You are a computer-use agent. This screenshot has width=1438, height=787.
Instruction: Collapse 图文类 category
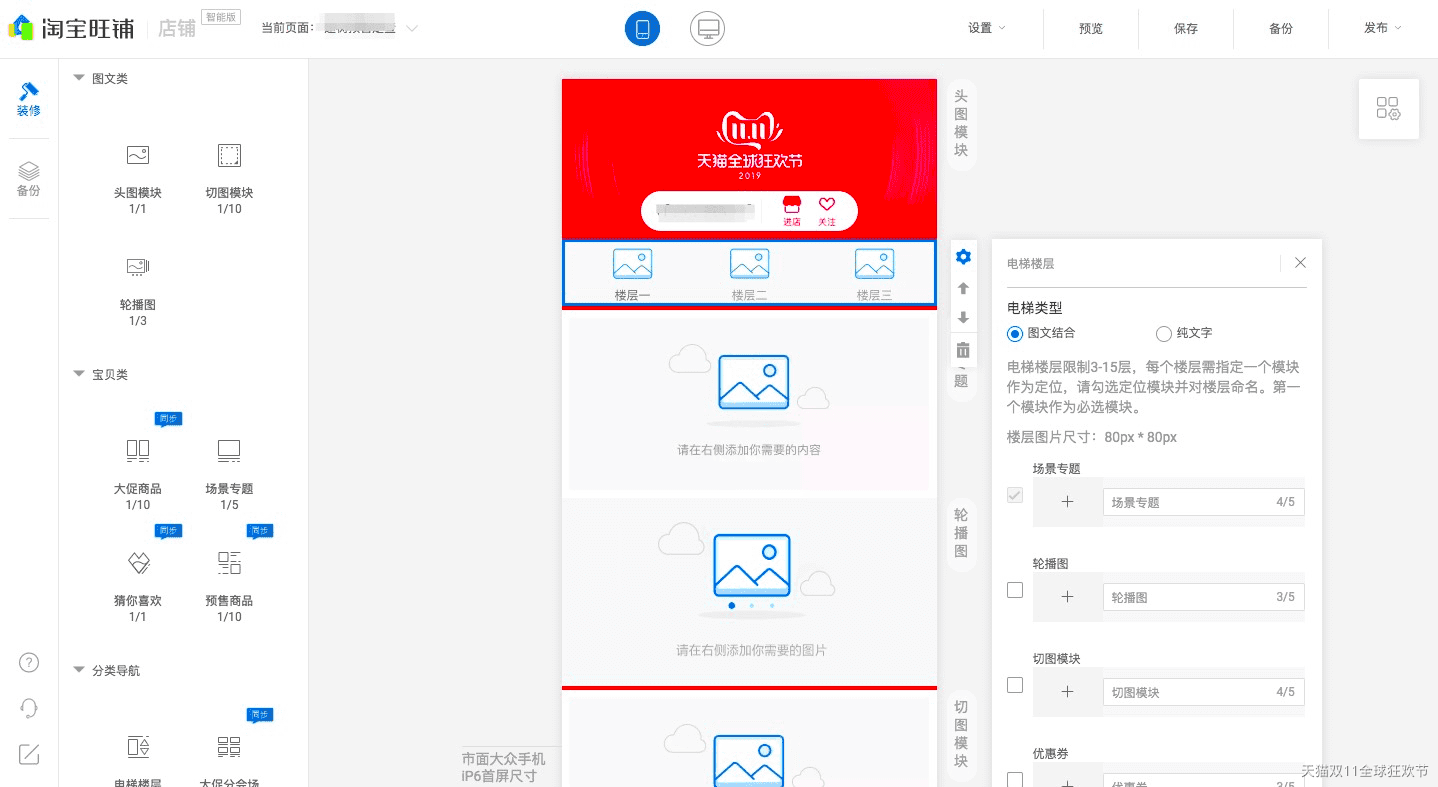coord(79,78)
